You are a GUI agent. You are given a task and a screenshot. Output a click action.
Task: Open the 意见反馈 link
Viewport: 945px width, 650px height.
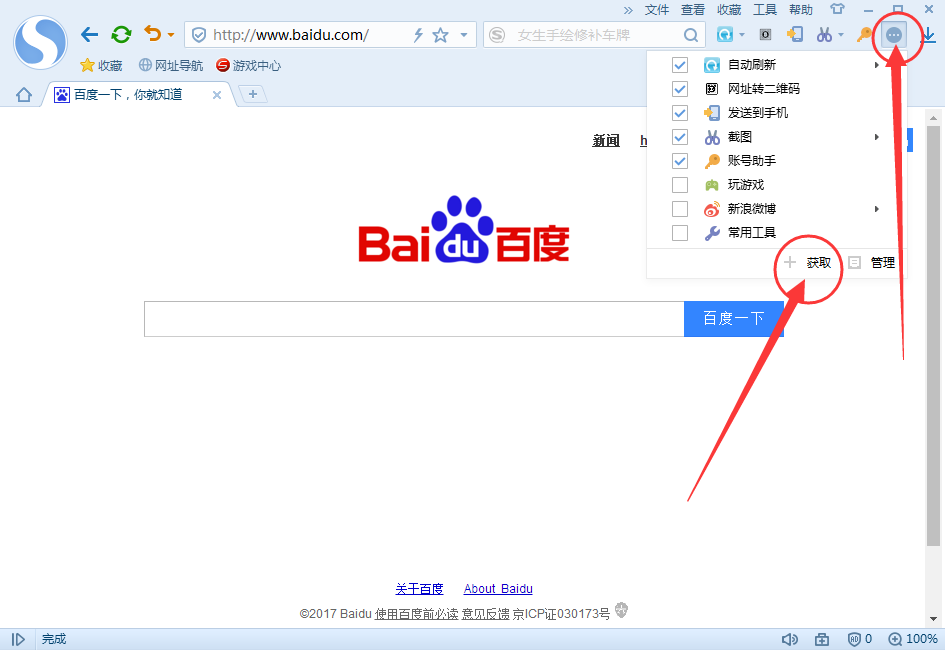[x=485, y=613]
